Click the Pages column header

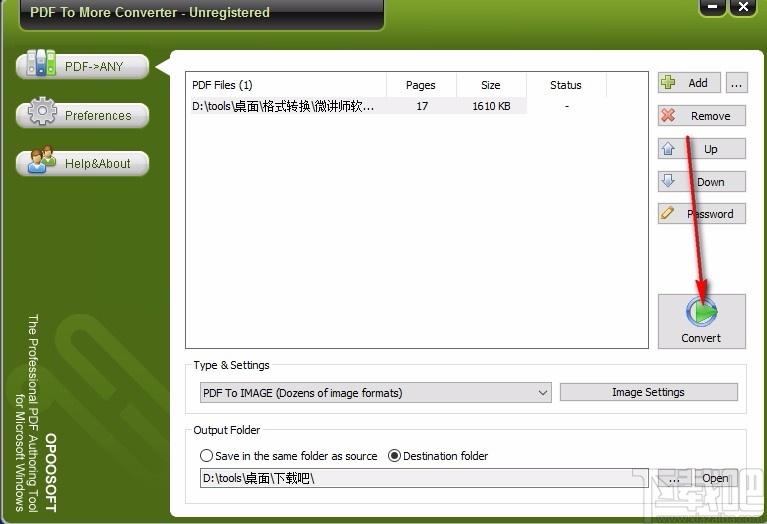pyautogui.click(x=421, y=85)
